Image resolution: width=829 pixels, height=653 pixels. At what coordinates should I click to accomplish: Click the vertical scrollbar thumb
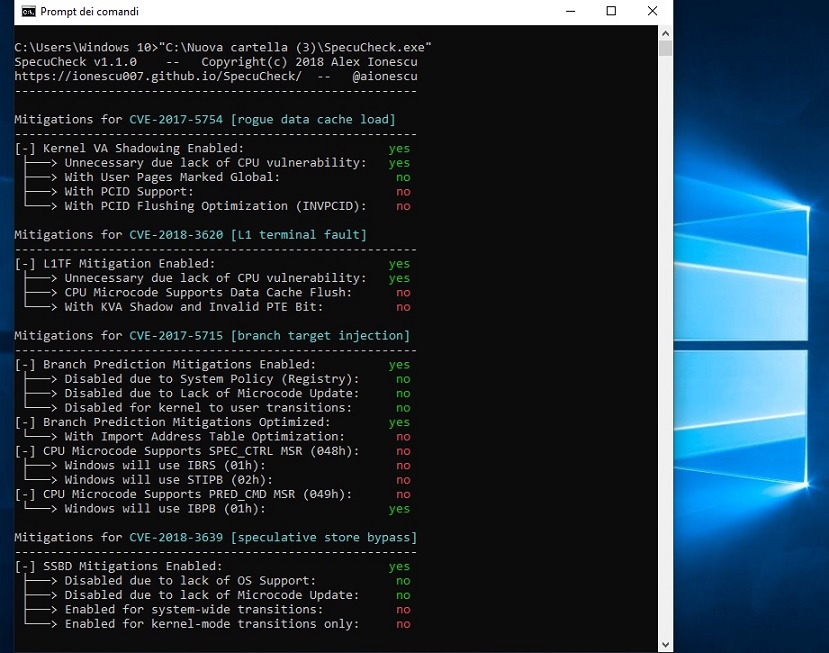point(666,48)
